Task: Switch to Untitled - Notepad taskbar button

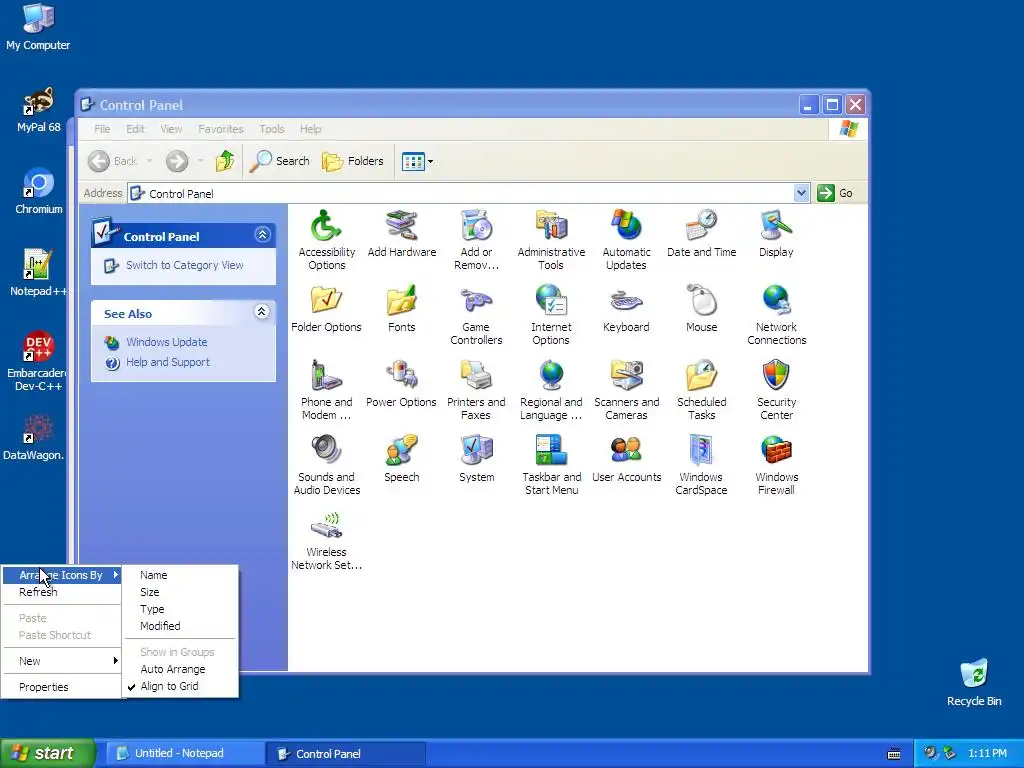Action: point(183,754)
